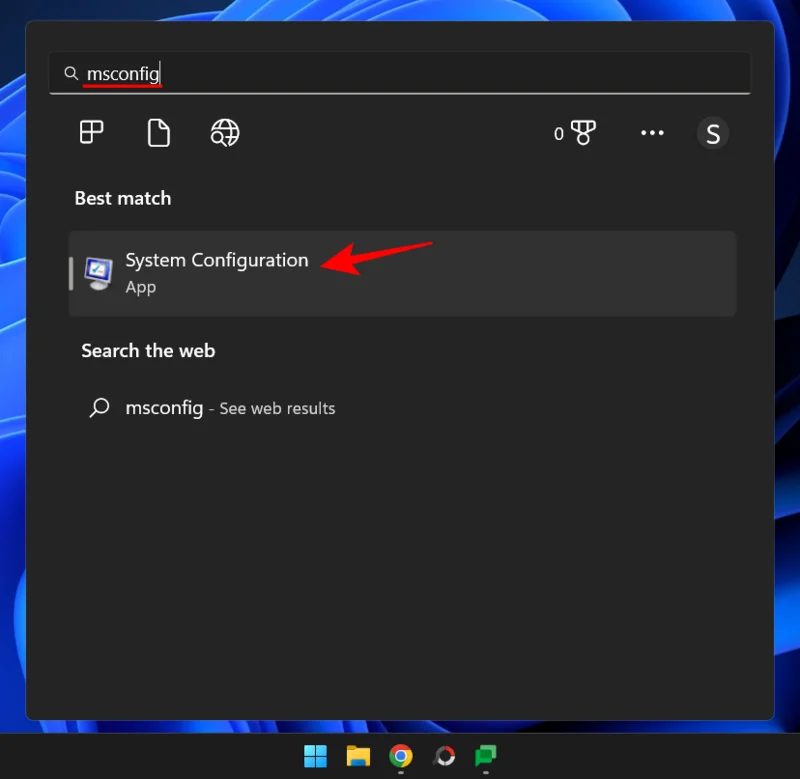Open your account by clicking the S avatar
Image resolution: width=800 pixels, height=779 pixels.
coord(713,132)
